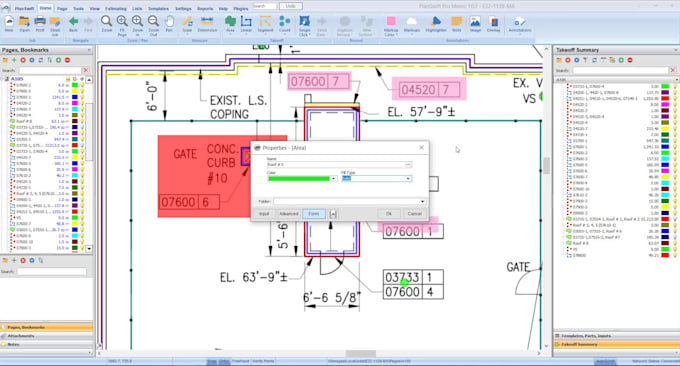Click the ellipsis button beside Name field

tap(408, 165)
